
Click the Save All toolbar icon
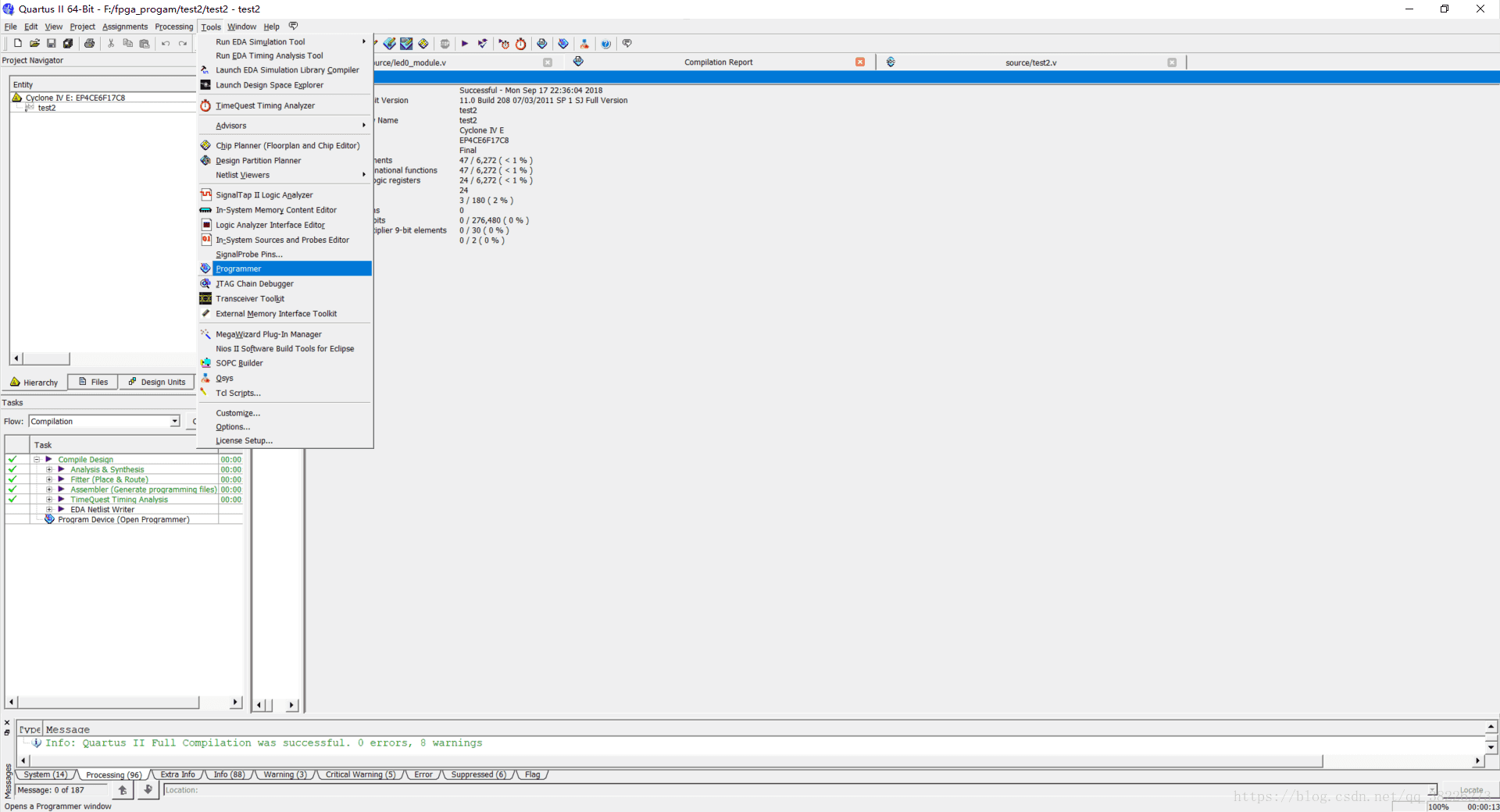[68, 44]
